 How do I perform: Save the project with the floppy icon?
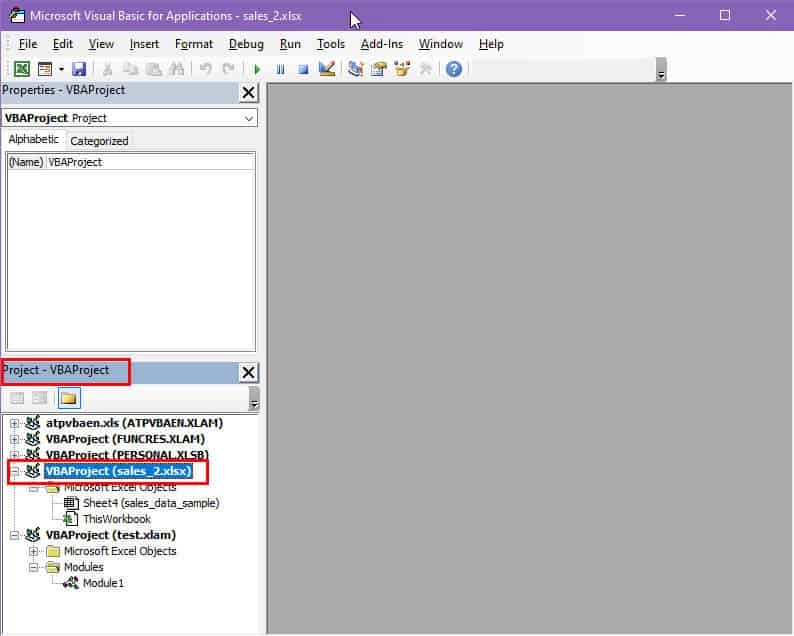pos(79,69)
